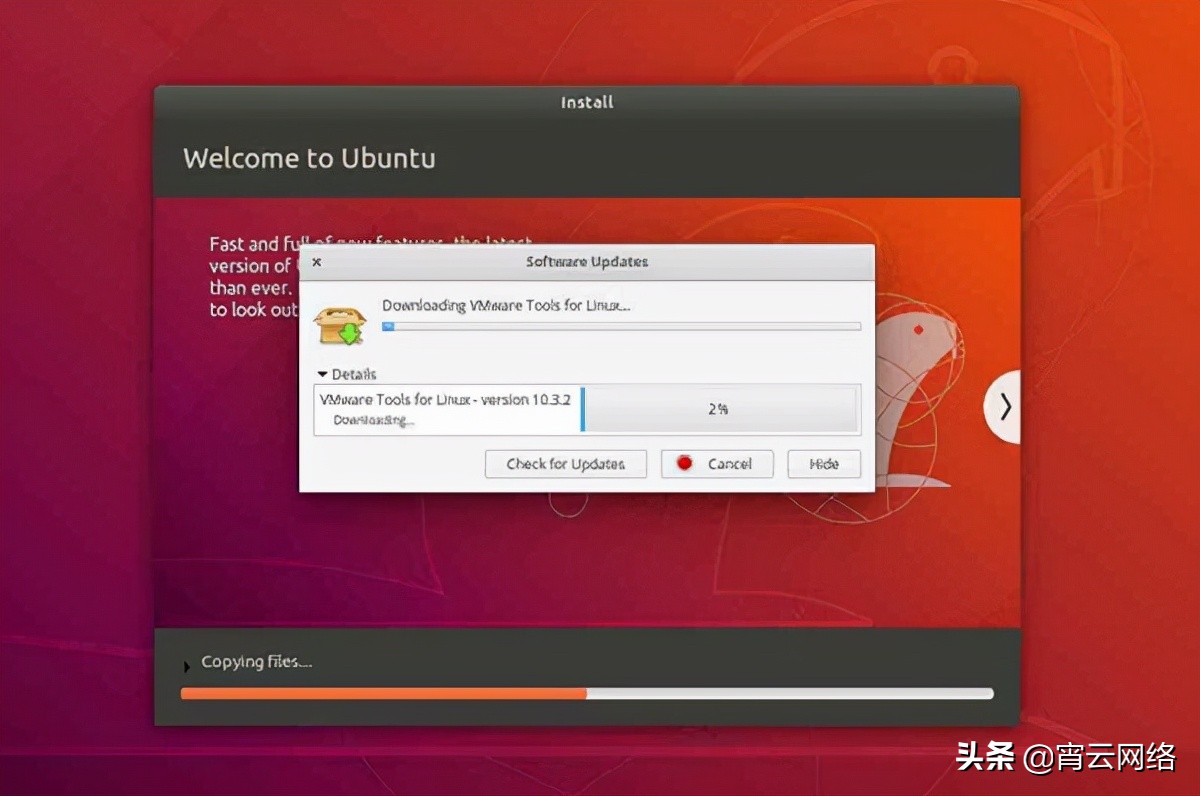Click the Downloading VMware Tools progress bar
The width and height of the screenshot is (1200, 796).
point(621,326)
